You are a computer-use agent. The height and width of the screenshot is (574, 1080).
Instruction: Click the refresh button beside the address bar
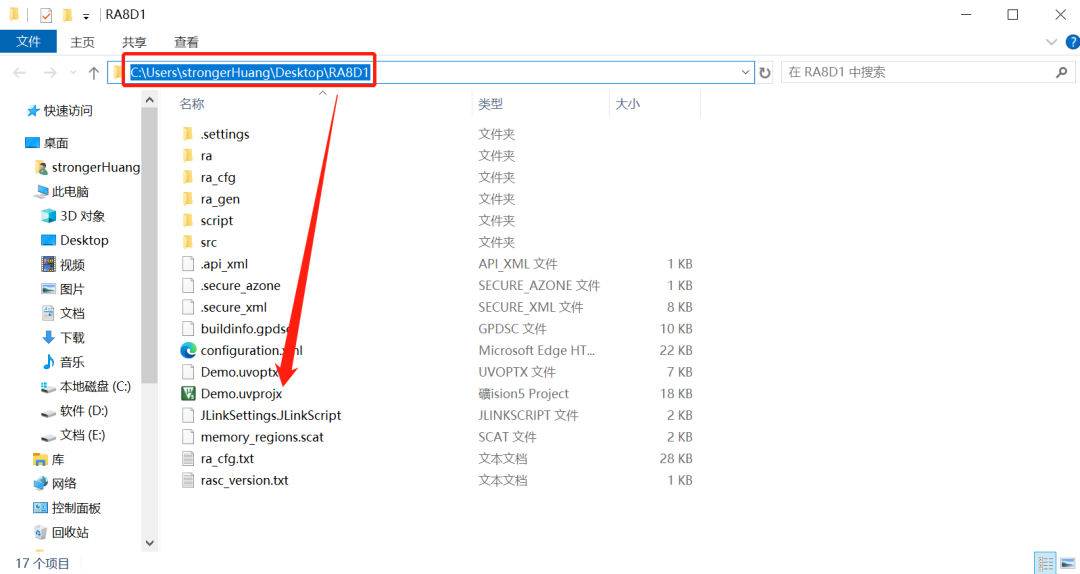(x=765, y=73)
